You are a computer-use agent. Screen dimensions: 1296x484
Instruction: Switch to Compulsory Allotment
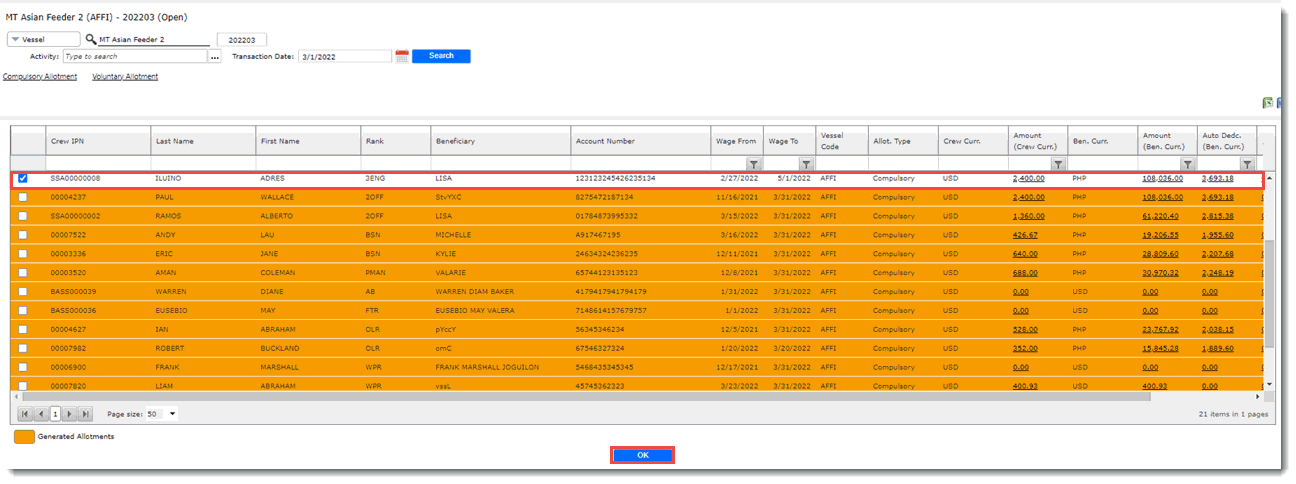point(40,77)
